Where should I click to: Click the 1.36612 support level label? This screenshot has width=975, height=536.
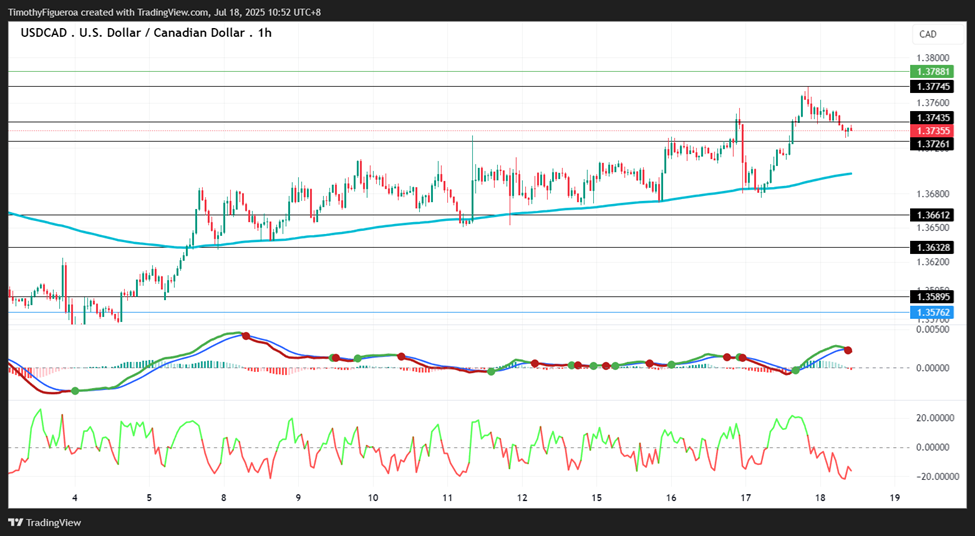point(931,215)
